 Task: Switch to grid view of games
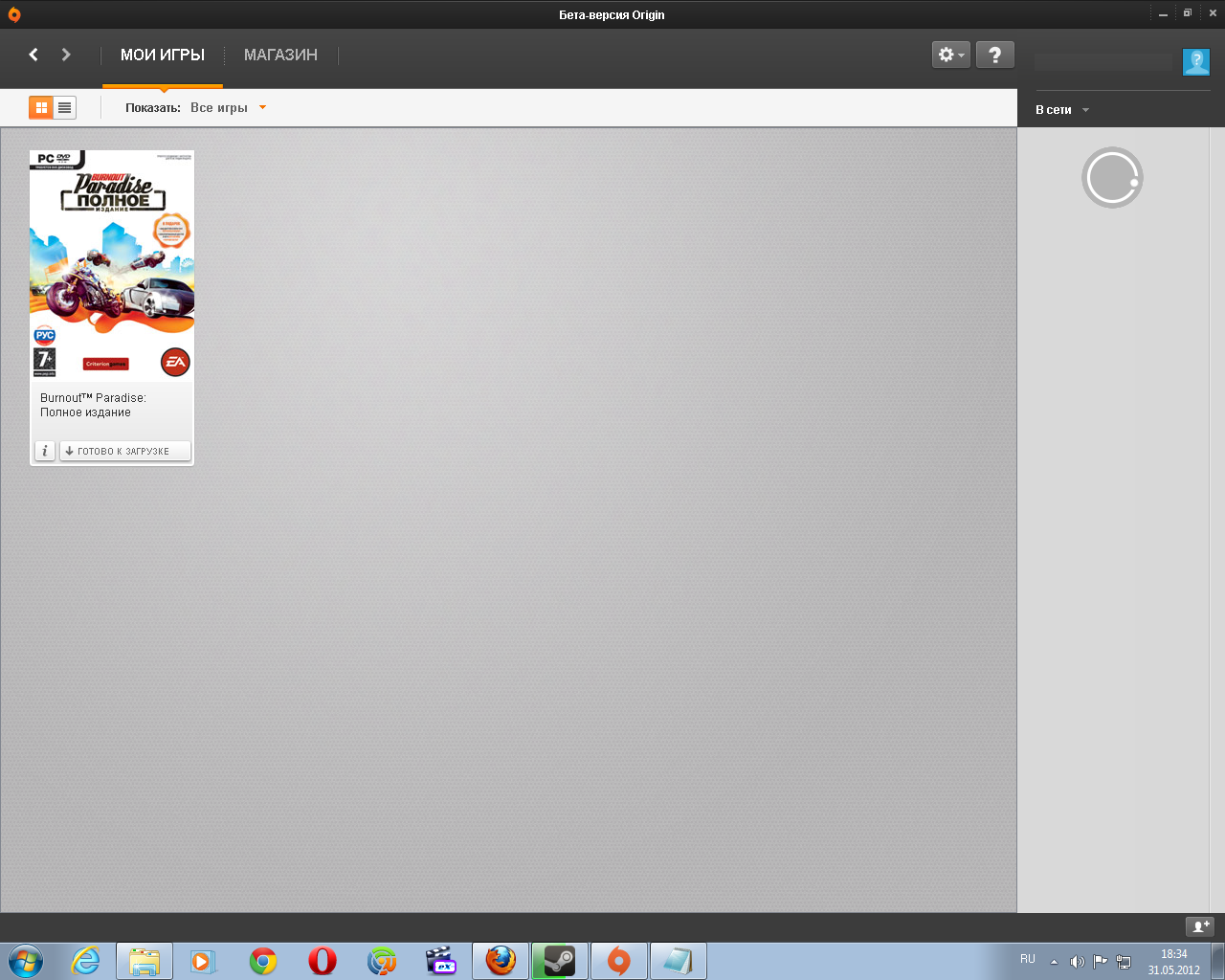point(41,108)
